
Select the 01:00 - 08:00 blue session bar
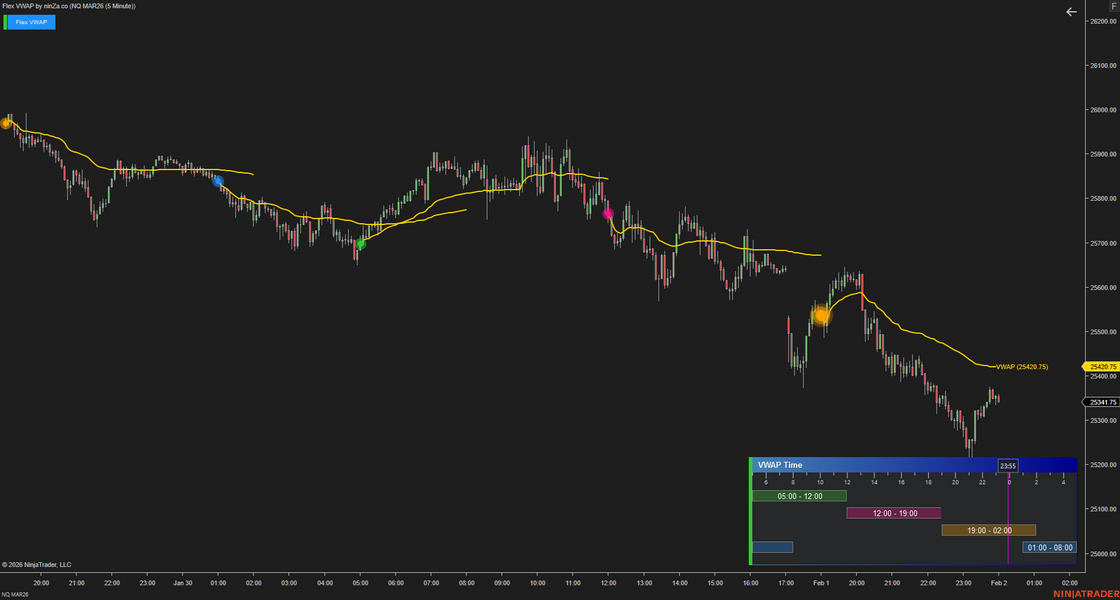(x=1049, y=547)
